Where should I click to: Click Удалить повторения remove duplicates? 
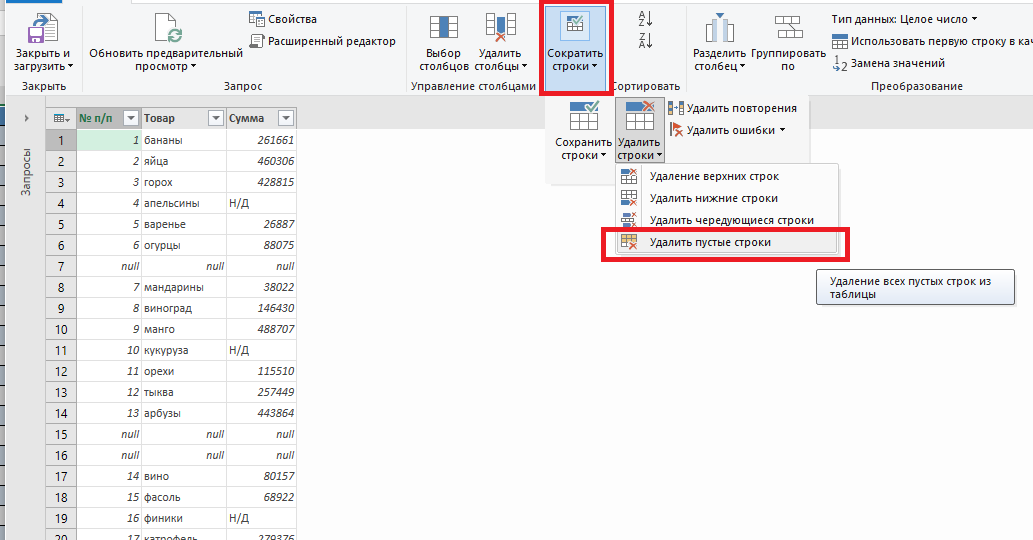tap(733, 108)
